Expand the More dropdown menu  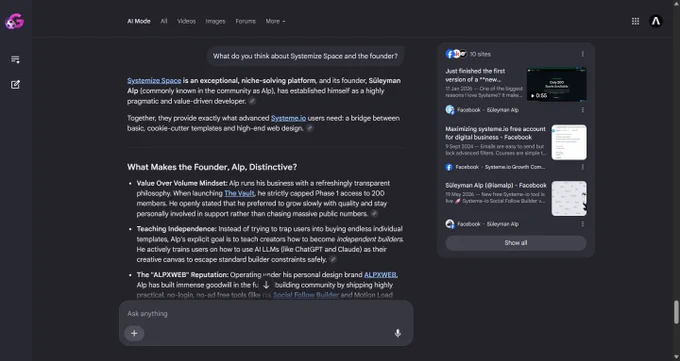[275, 21]
